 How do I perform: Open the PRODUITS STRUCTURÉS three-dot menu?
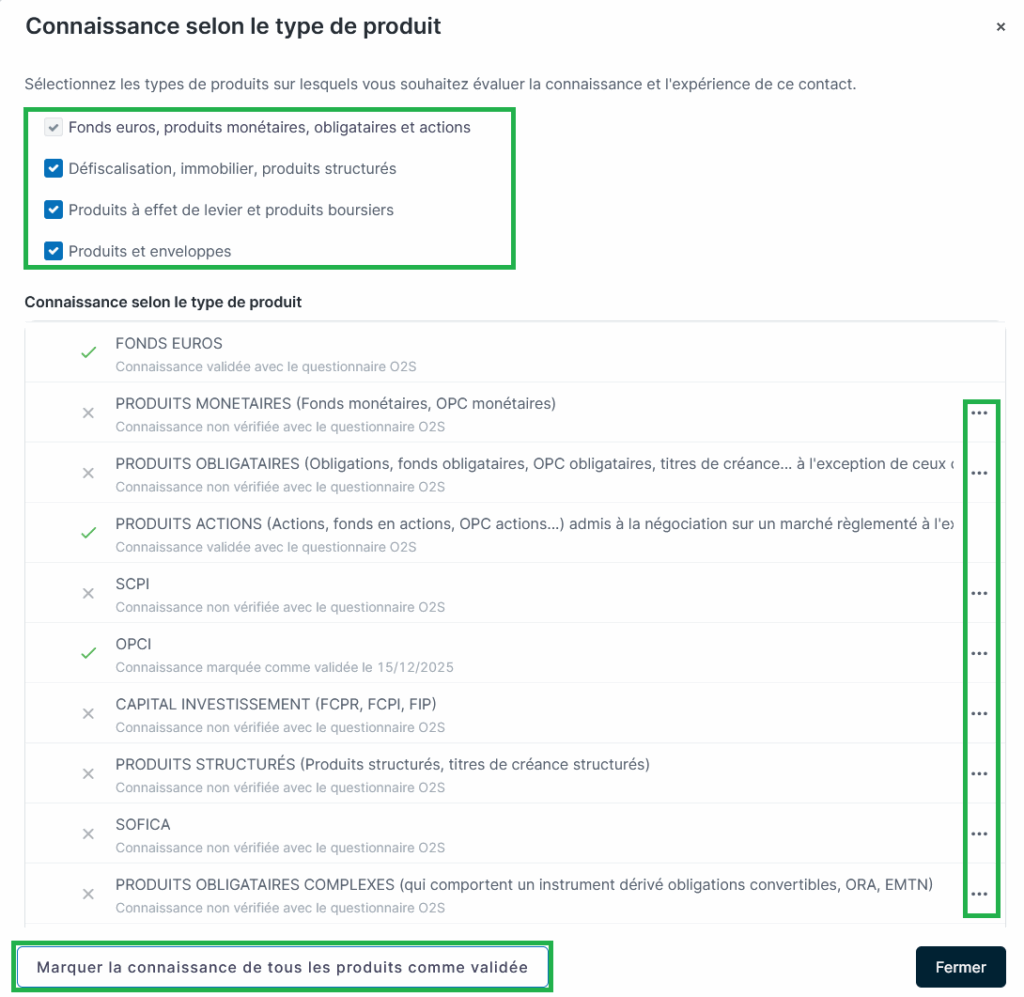[x=979, y=773]
